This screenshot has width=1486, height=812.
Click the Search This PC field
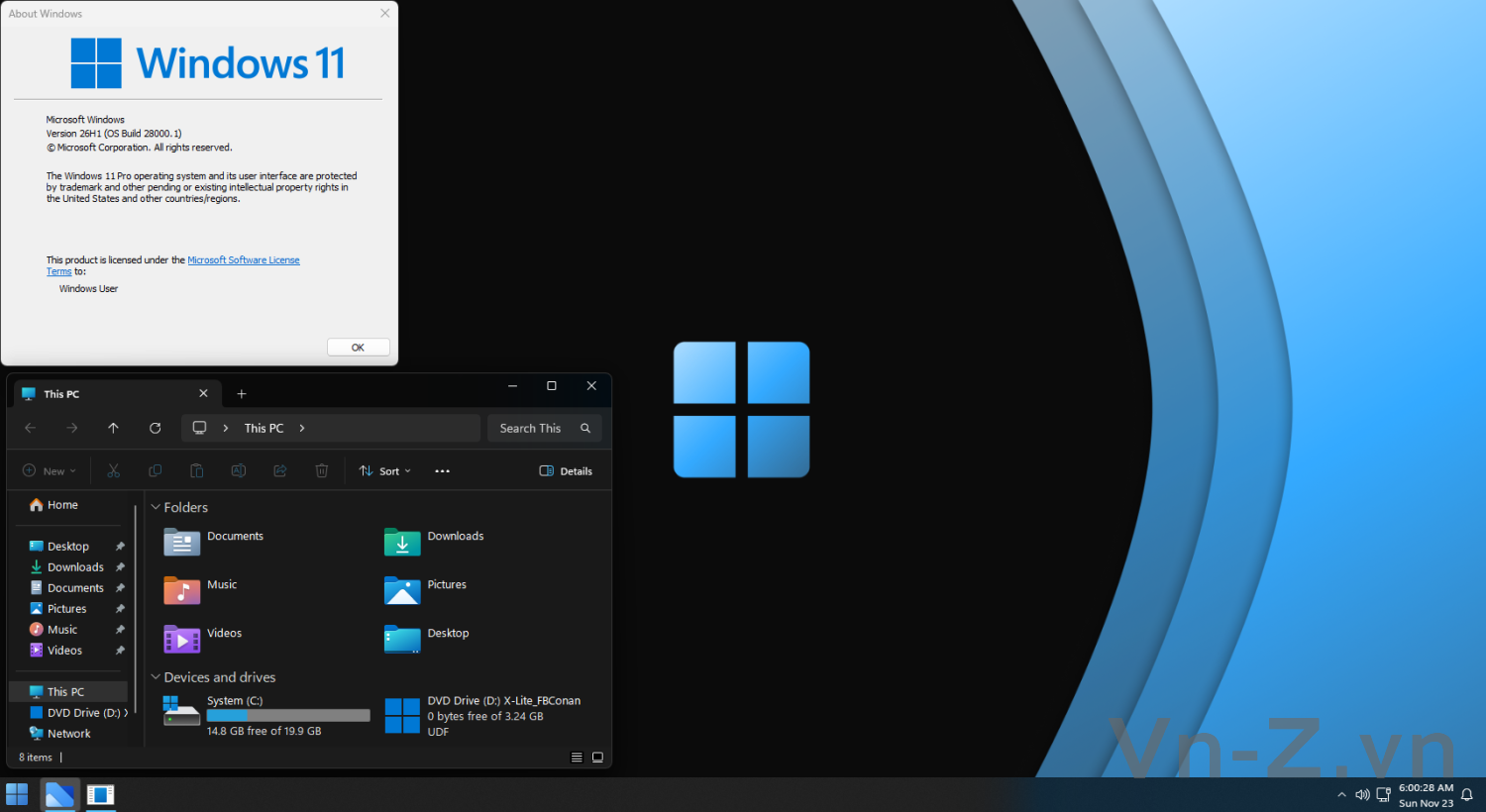point(535,428)
